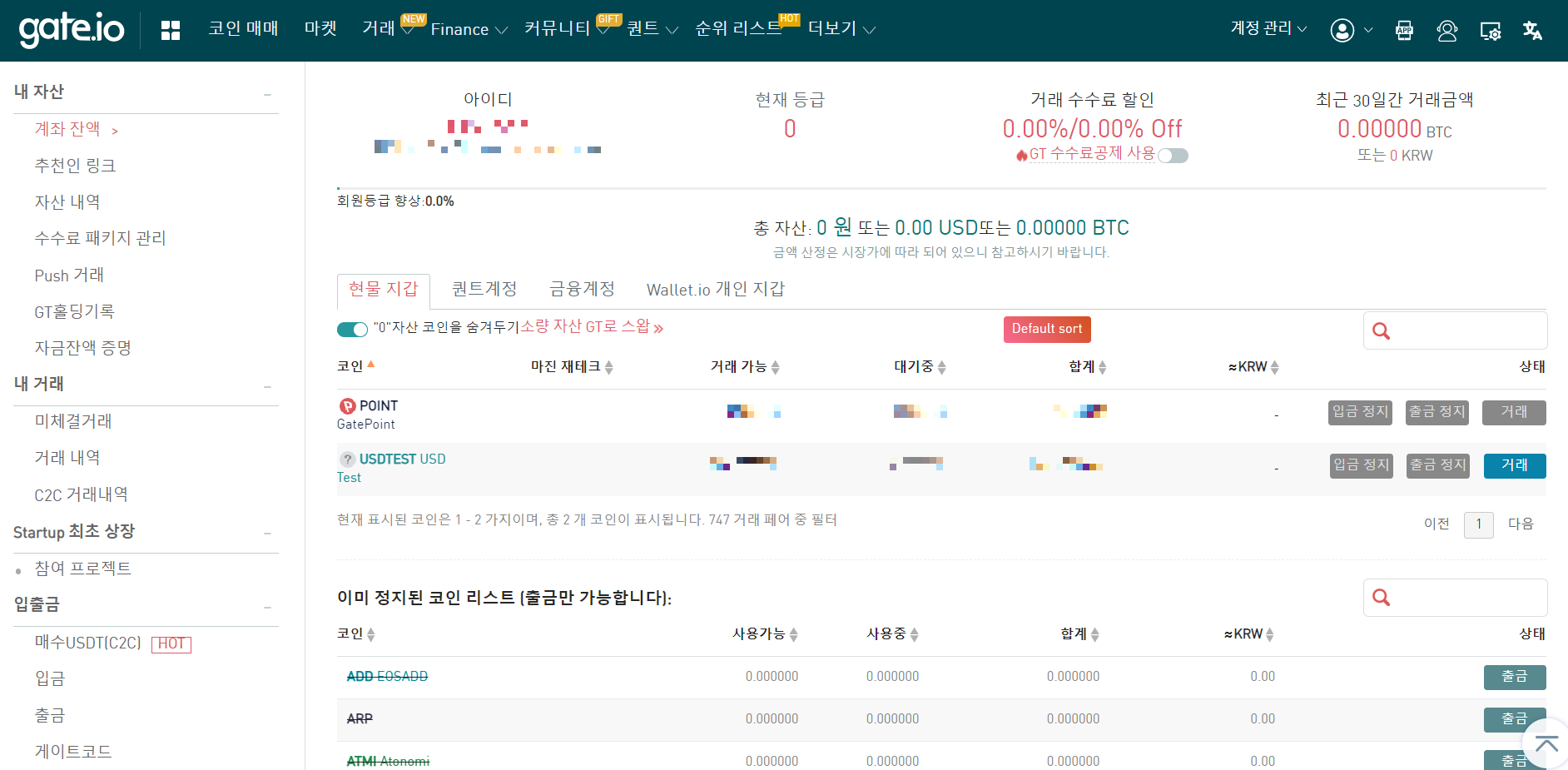Click the POINT coin icon
The image size is (1568, 770).
tap(347, 406)
